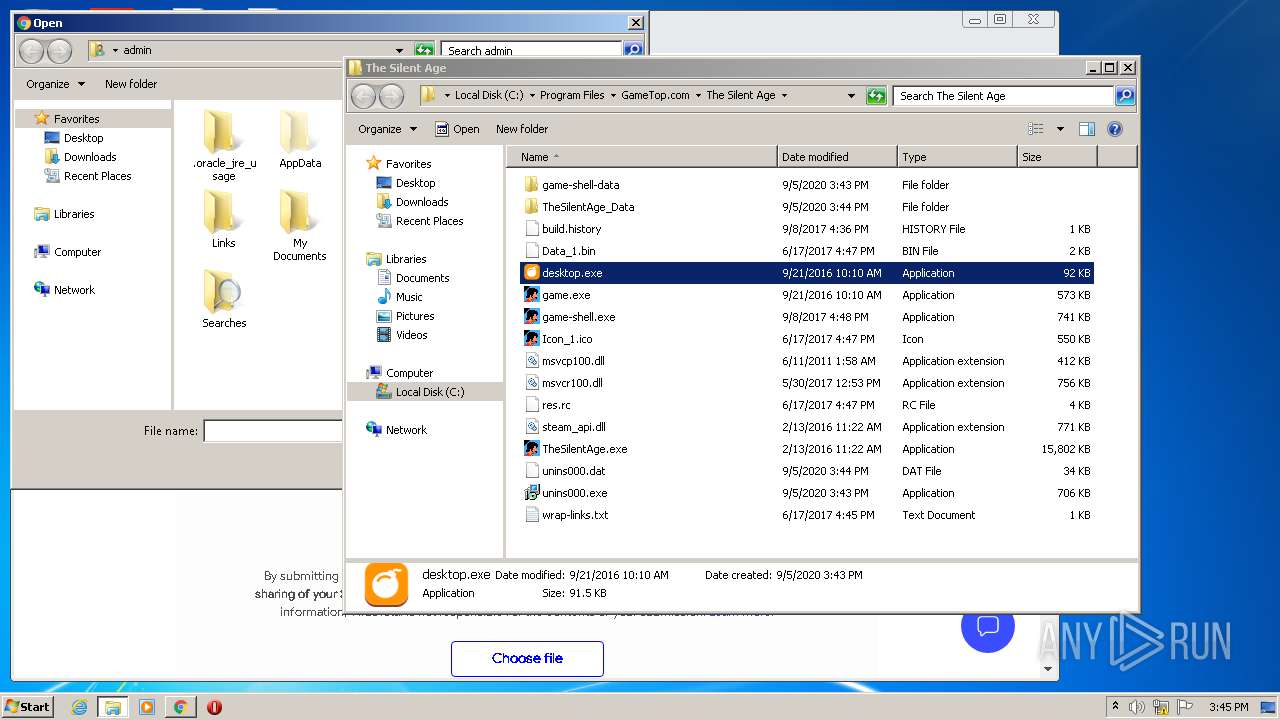This screenshot has height=720, width=1280.
Task: Click the Forward arrow in The Silent Age window
Action: (x=392, y=96)
